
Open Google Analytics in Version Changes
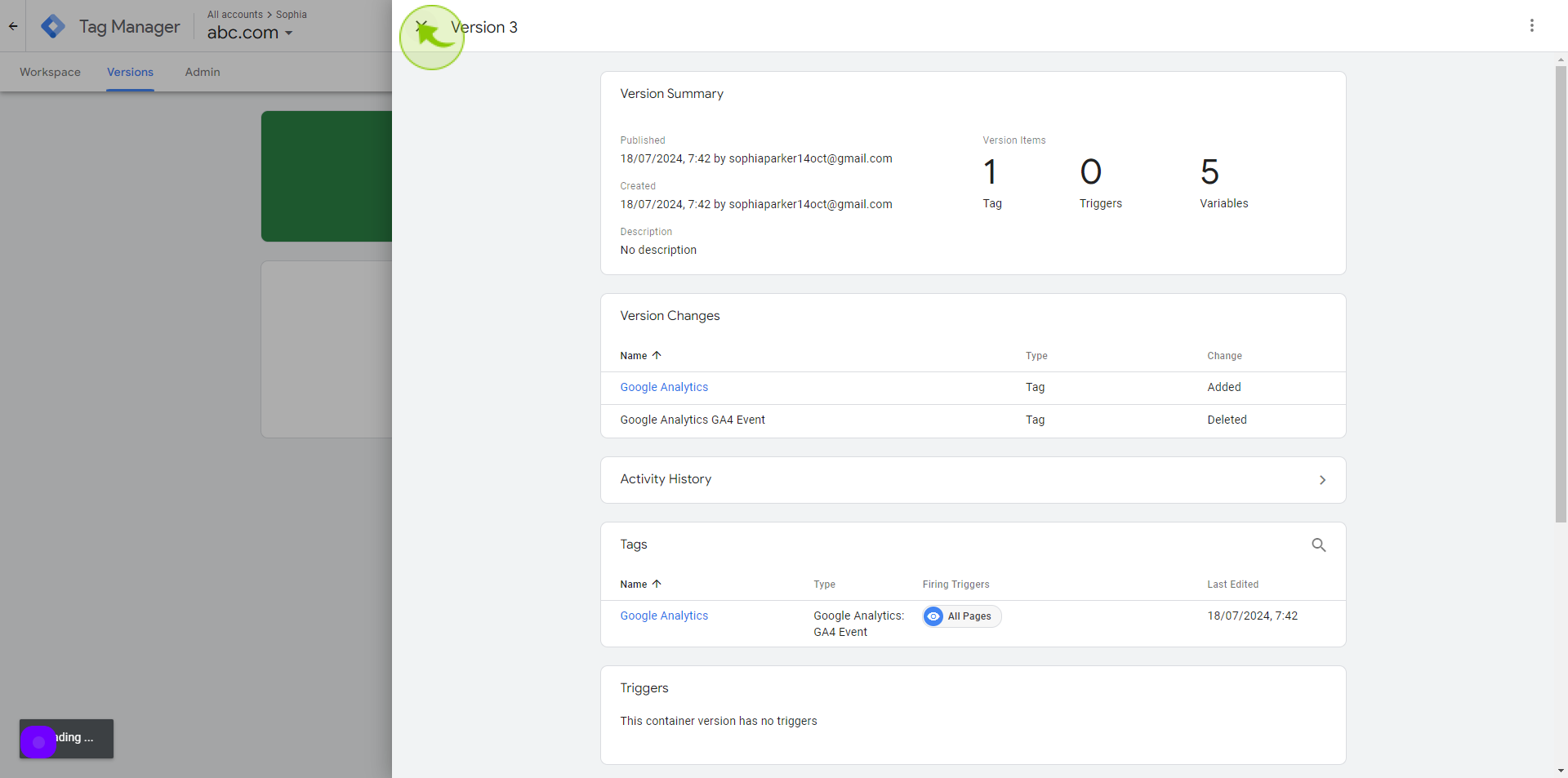664,387
